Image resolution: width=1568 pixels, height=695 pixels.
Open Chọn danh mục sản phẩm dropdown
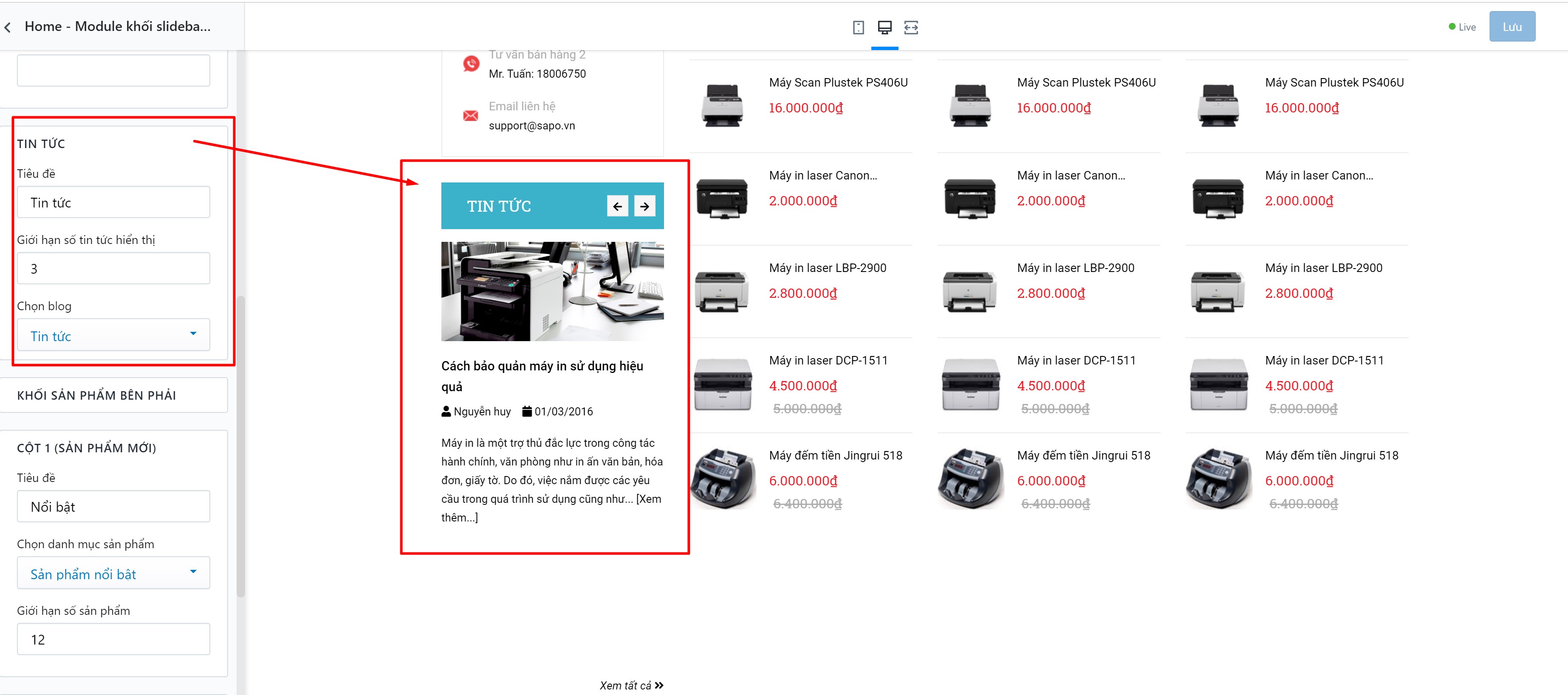pos(113,573)
